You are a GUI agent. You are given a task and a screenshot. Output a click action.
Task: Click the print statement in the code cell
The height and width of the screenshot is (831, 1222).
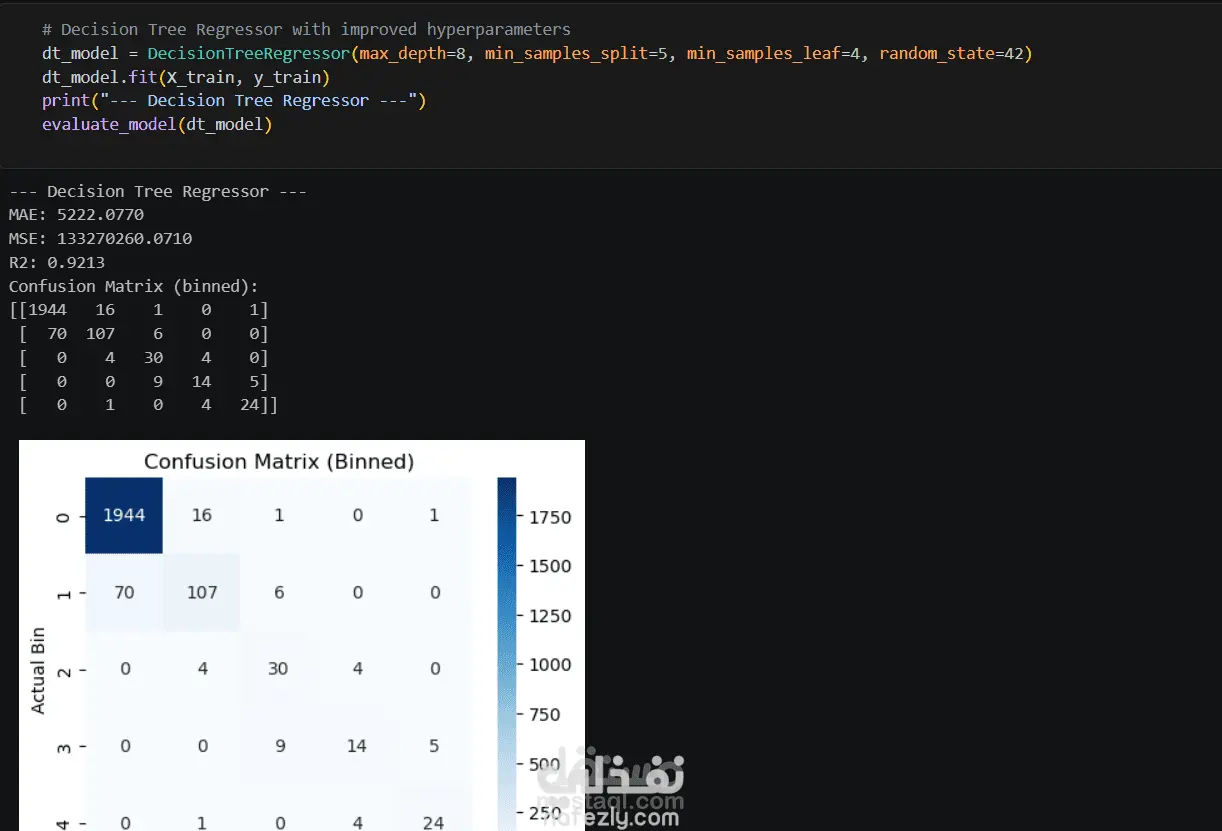point(234,101)
